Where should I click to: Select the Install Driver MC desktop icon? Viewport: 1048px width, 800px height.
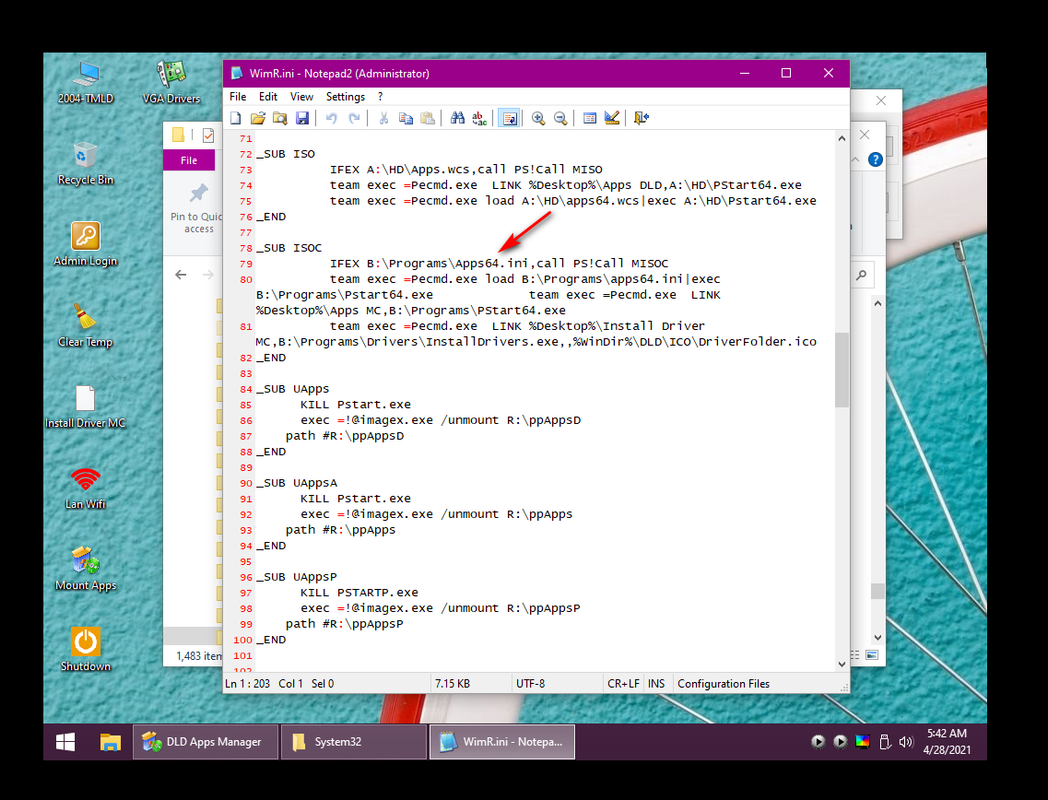point(86,407)
